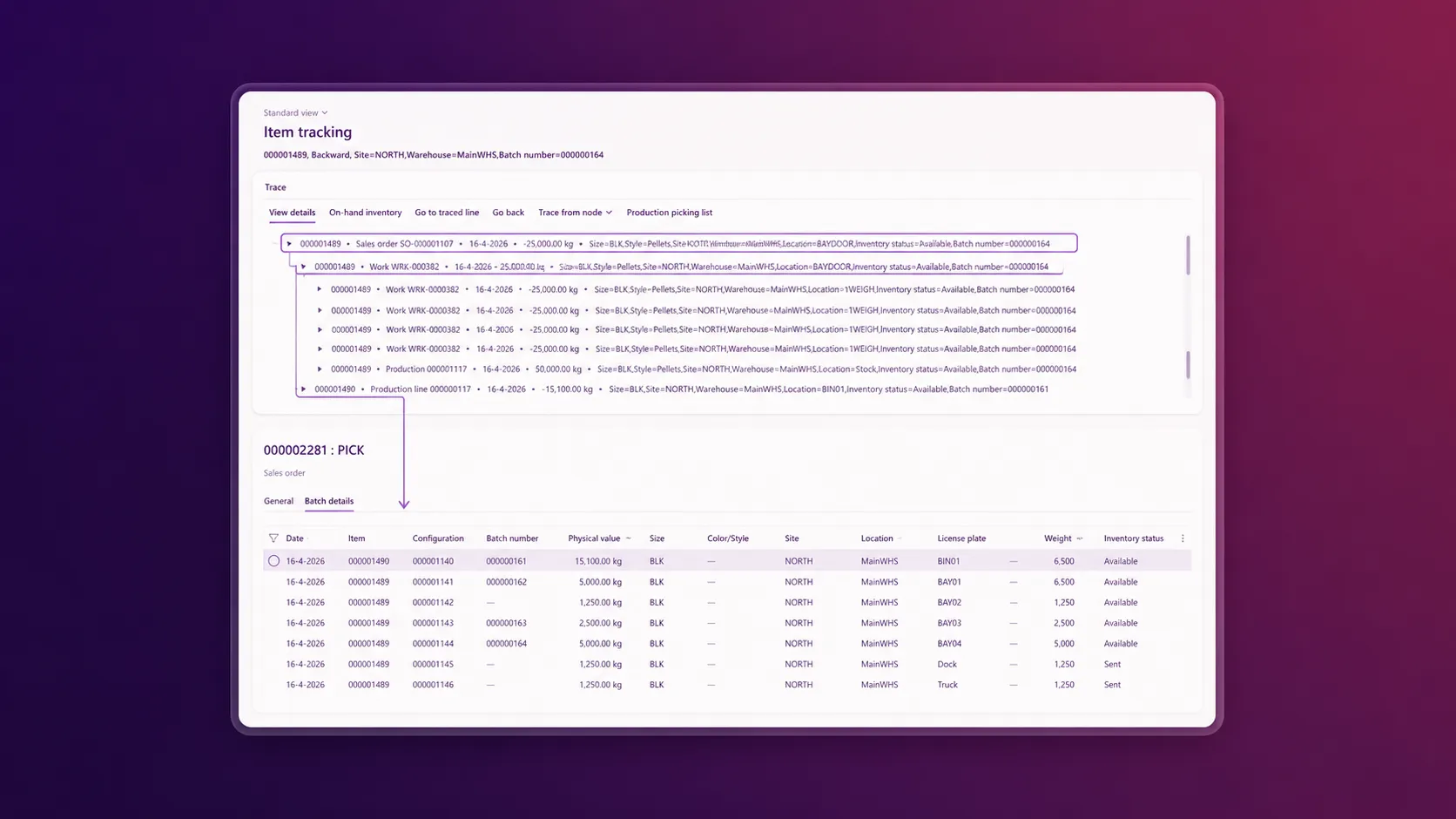Click the Location column header

click(877, 538)
